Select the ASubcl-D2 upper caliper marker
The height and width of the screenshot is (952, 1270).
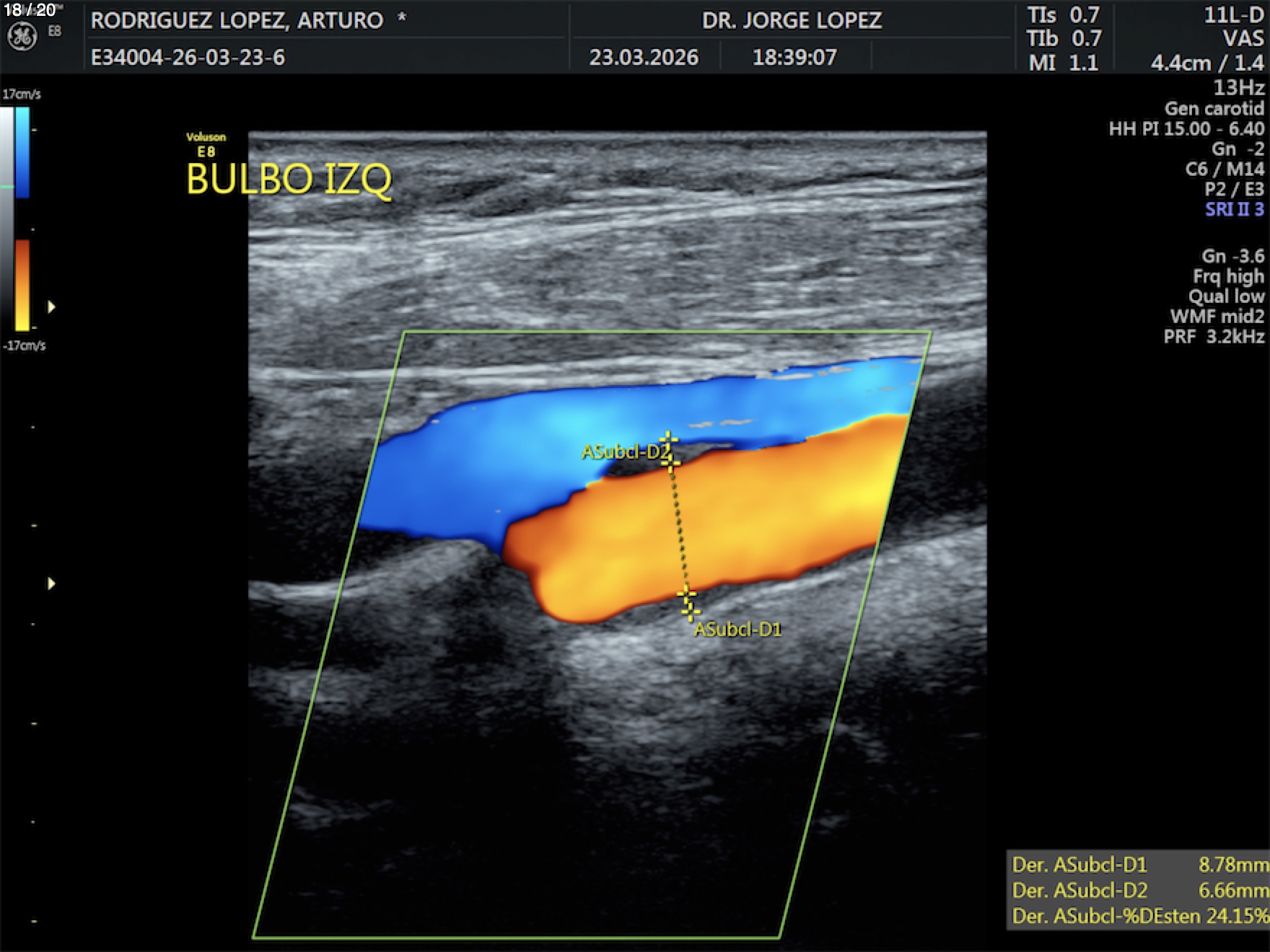click(669, 440)
